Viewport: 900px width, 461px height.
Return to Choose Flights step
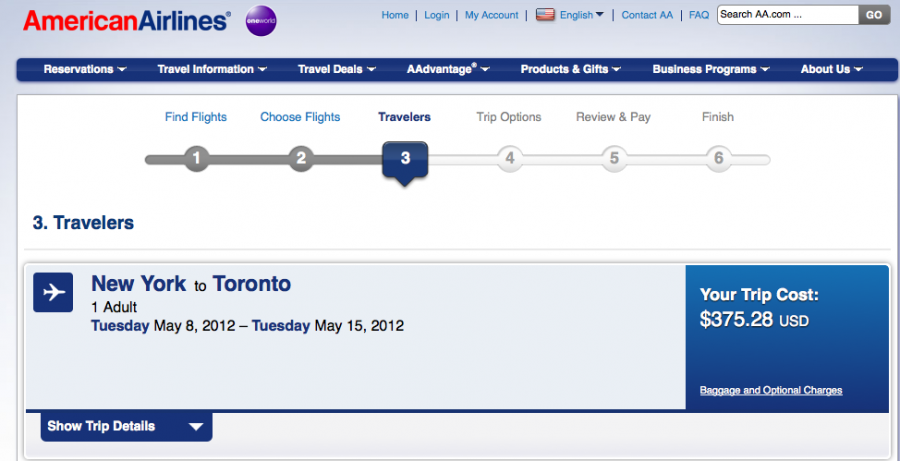pos(300,117)
